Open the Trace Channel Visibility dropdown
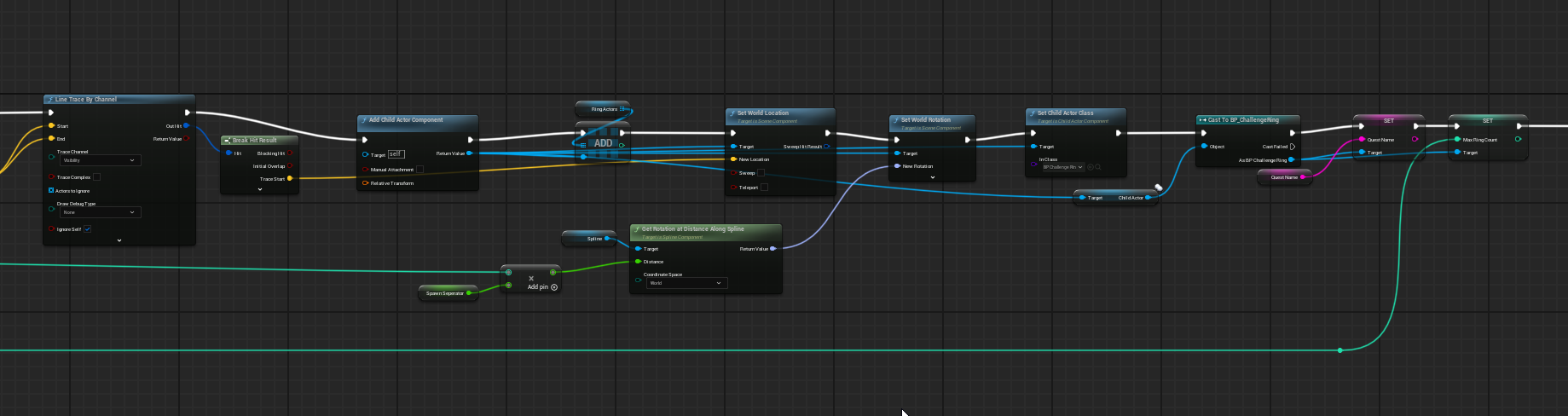The width and height of the screenshot is (1568, 416). [x=100, y=160]
